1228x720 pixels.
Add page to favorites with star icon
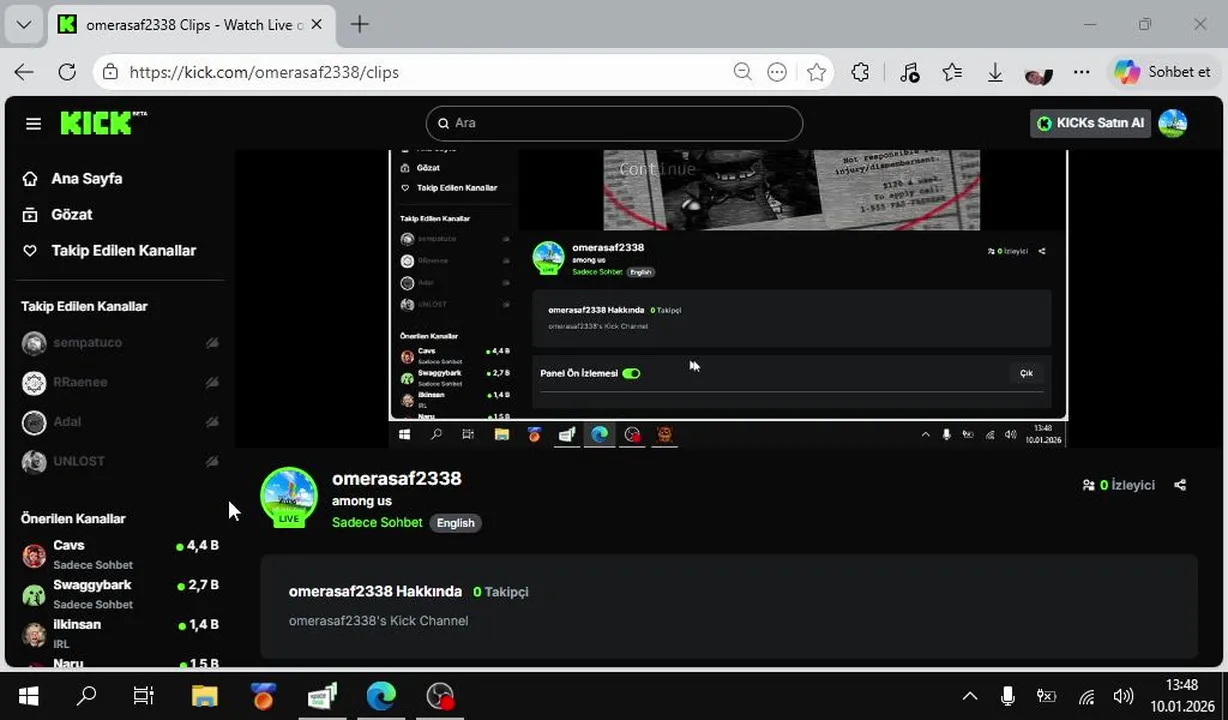tap(817, 72)
